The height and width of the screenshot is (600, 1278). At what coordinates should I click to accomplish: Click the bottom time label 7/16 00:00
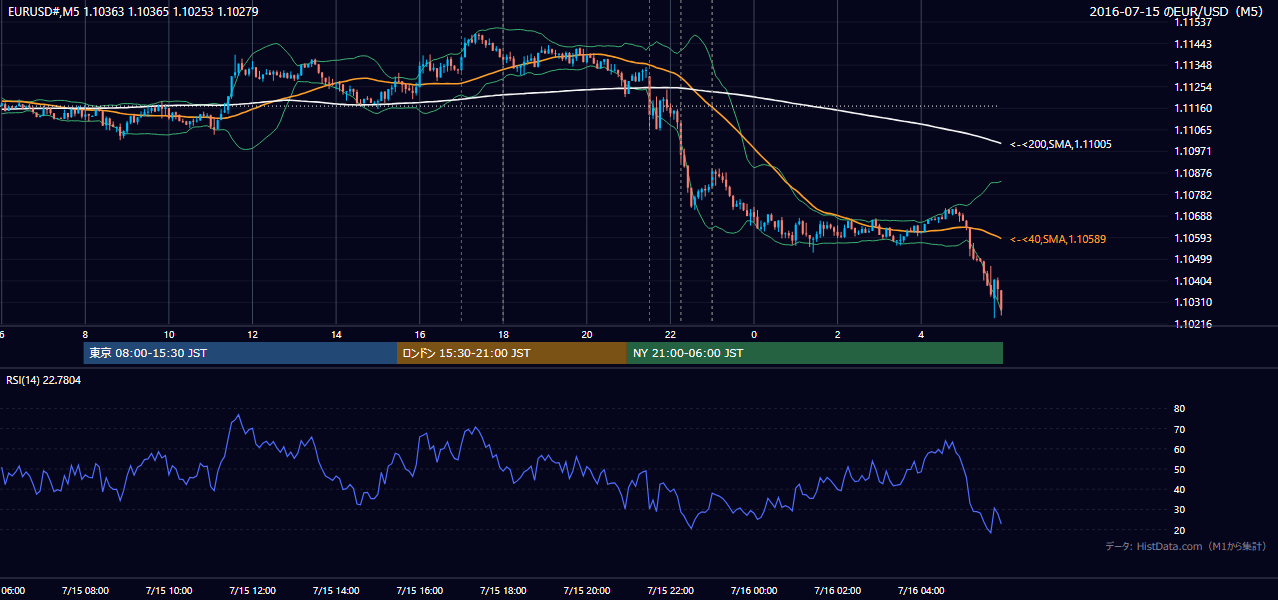coord(754,590)
